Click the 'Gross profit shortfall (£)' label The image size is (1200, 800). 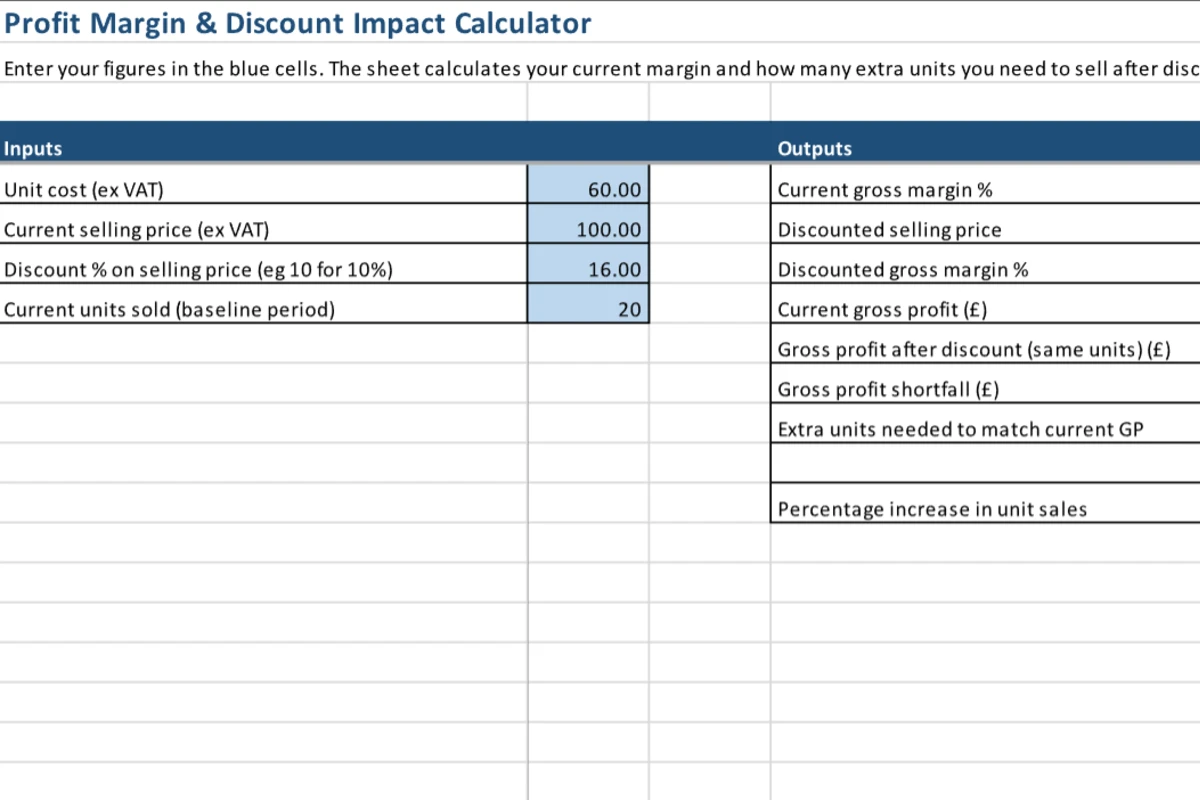point(888,390)
